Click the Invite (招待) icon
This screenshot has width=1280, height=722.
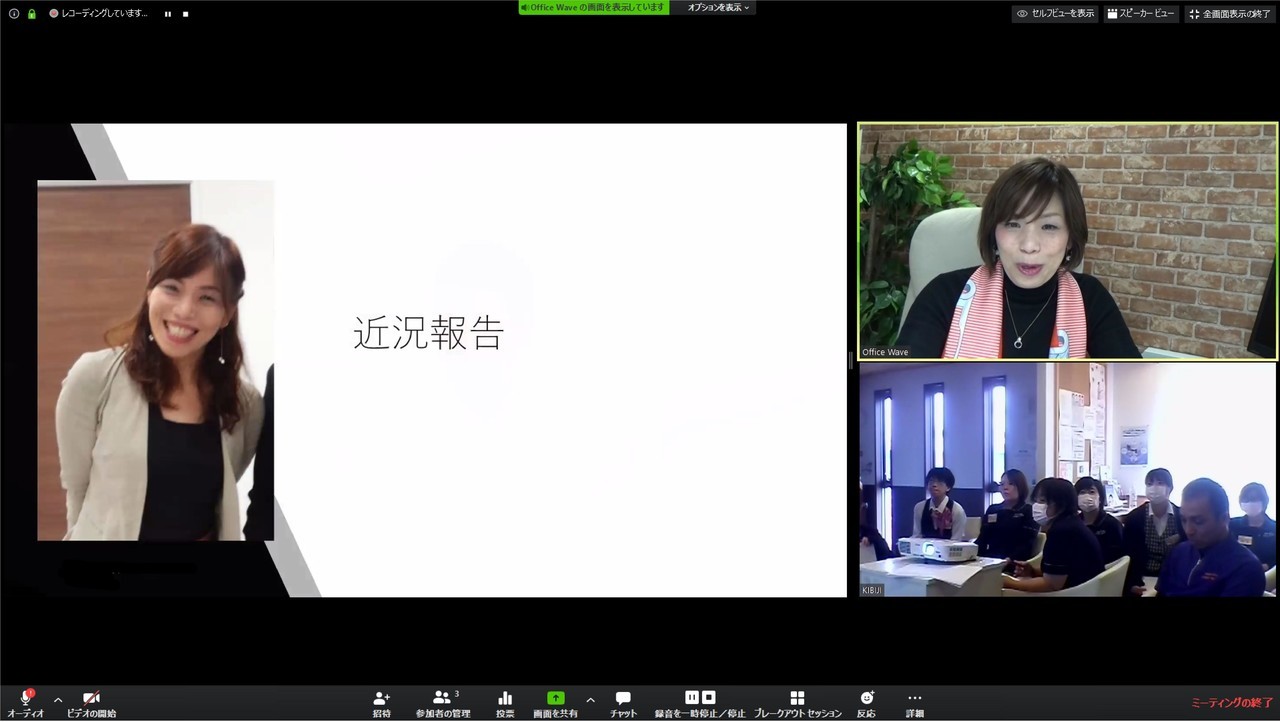coord(381,699)
